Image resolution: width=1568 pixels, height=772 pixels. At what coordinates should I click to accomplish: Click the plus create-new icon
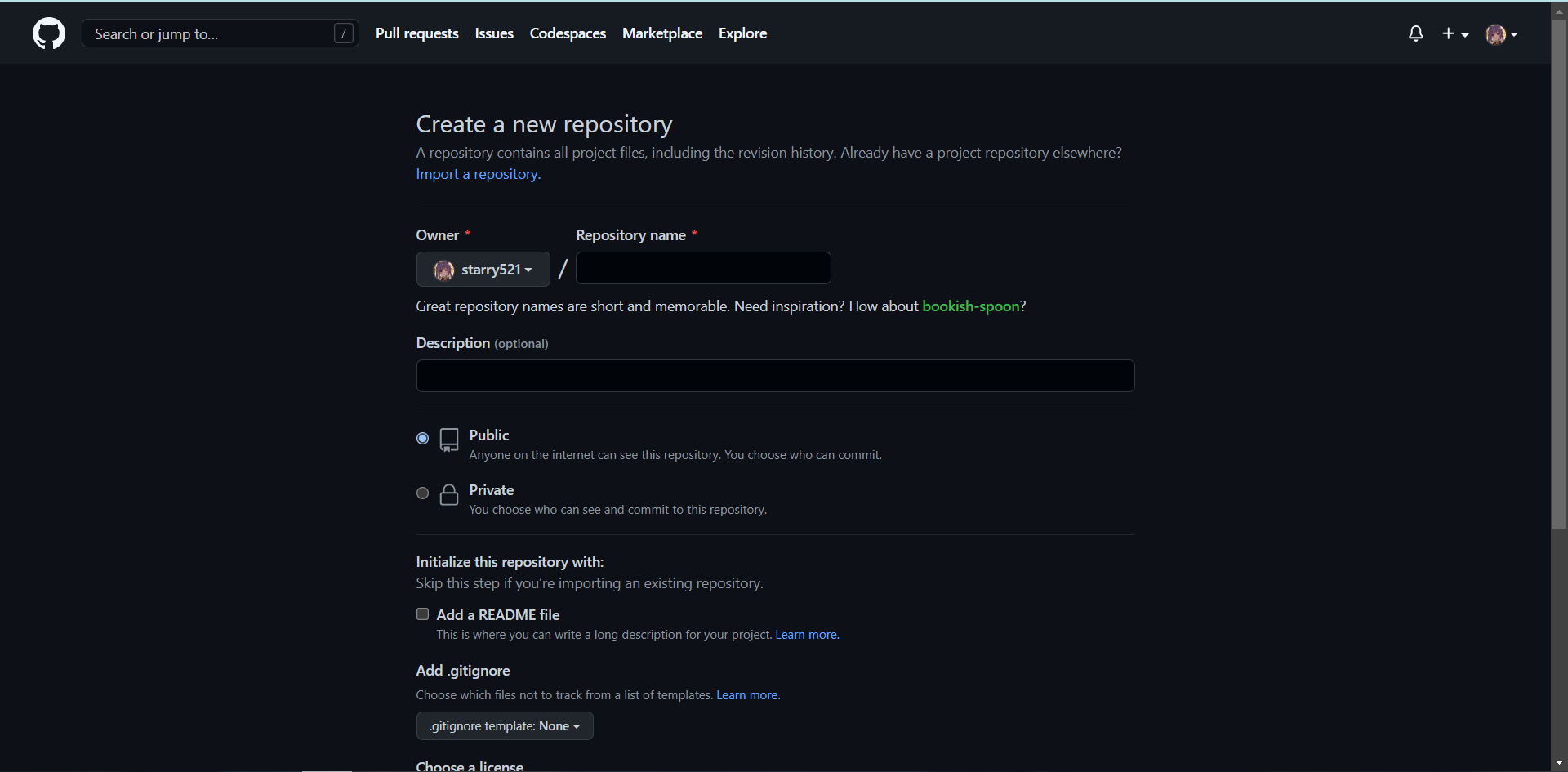click(x=1449, y=33)
